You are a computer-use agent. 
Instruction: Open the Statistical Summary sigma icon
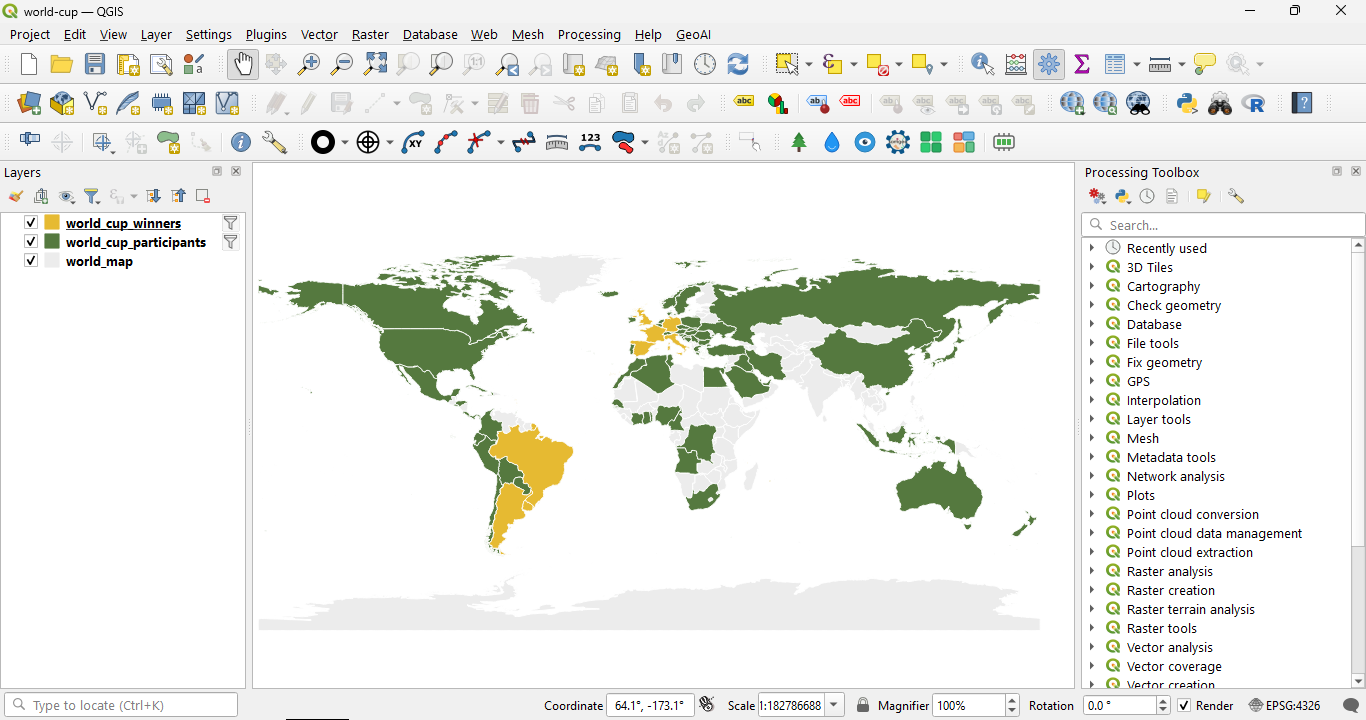point(1082,64)
